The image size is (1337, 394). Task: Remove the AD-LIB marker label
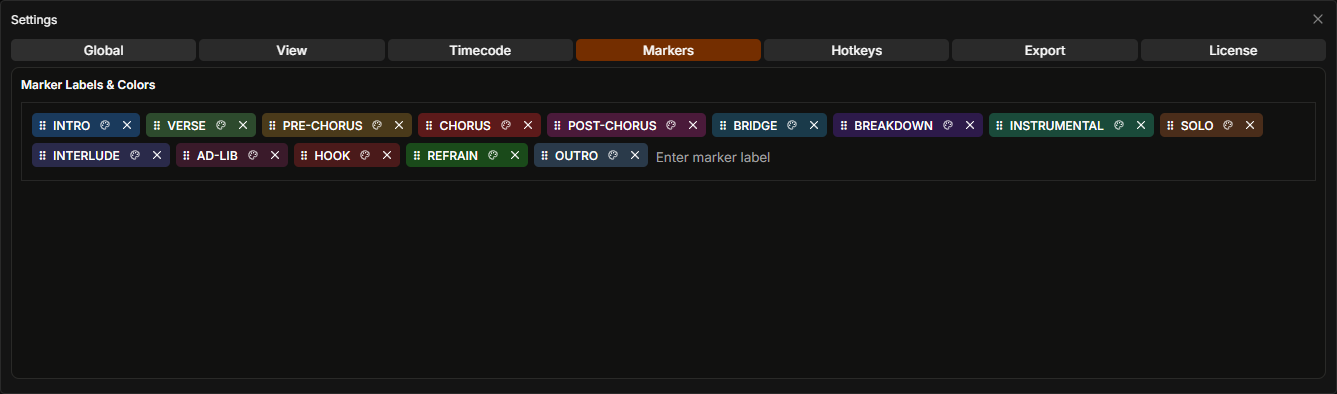(275, 156)
